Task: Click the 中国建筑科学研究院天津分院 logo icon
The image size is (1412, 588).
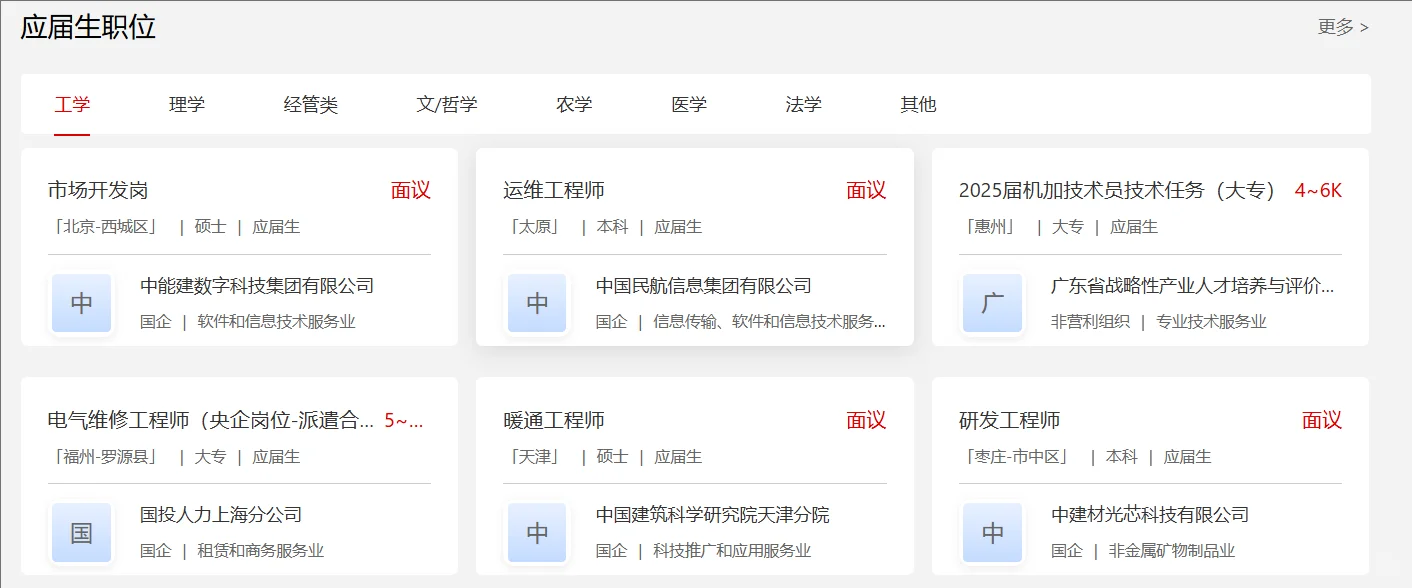Action: point(537,533)
